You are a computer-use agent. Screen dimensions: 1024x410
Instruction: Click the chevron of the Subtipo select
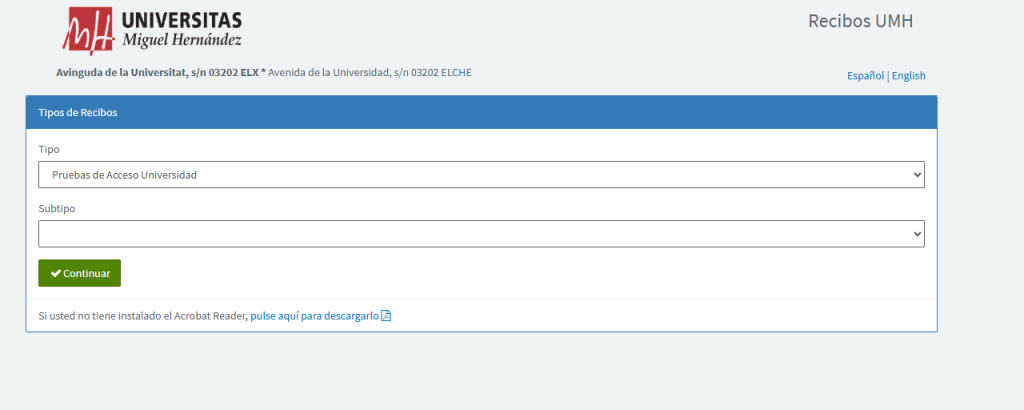click(917, 234)
